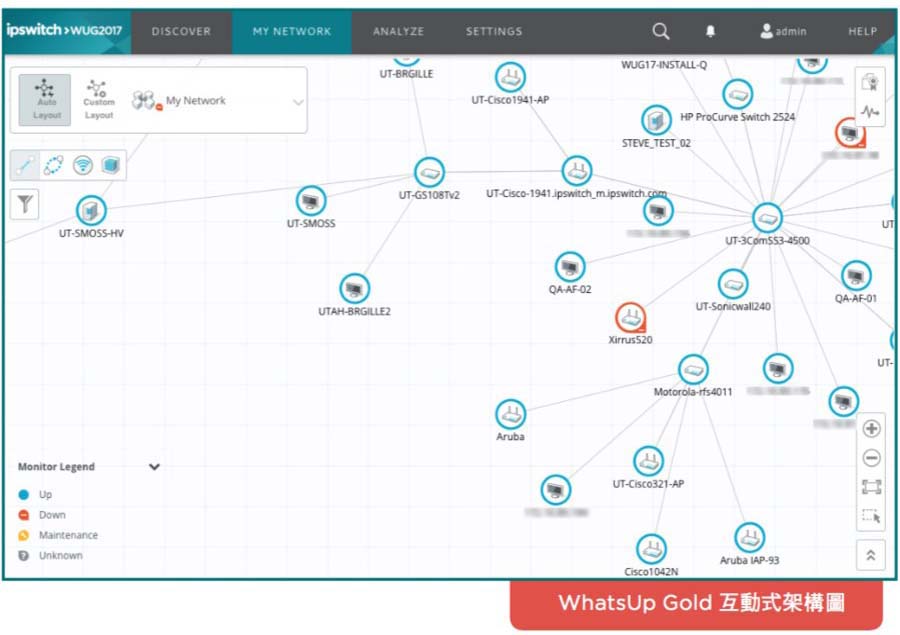Toggle the dependencies overlay icon

pos(54,165)
